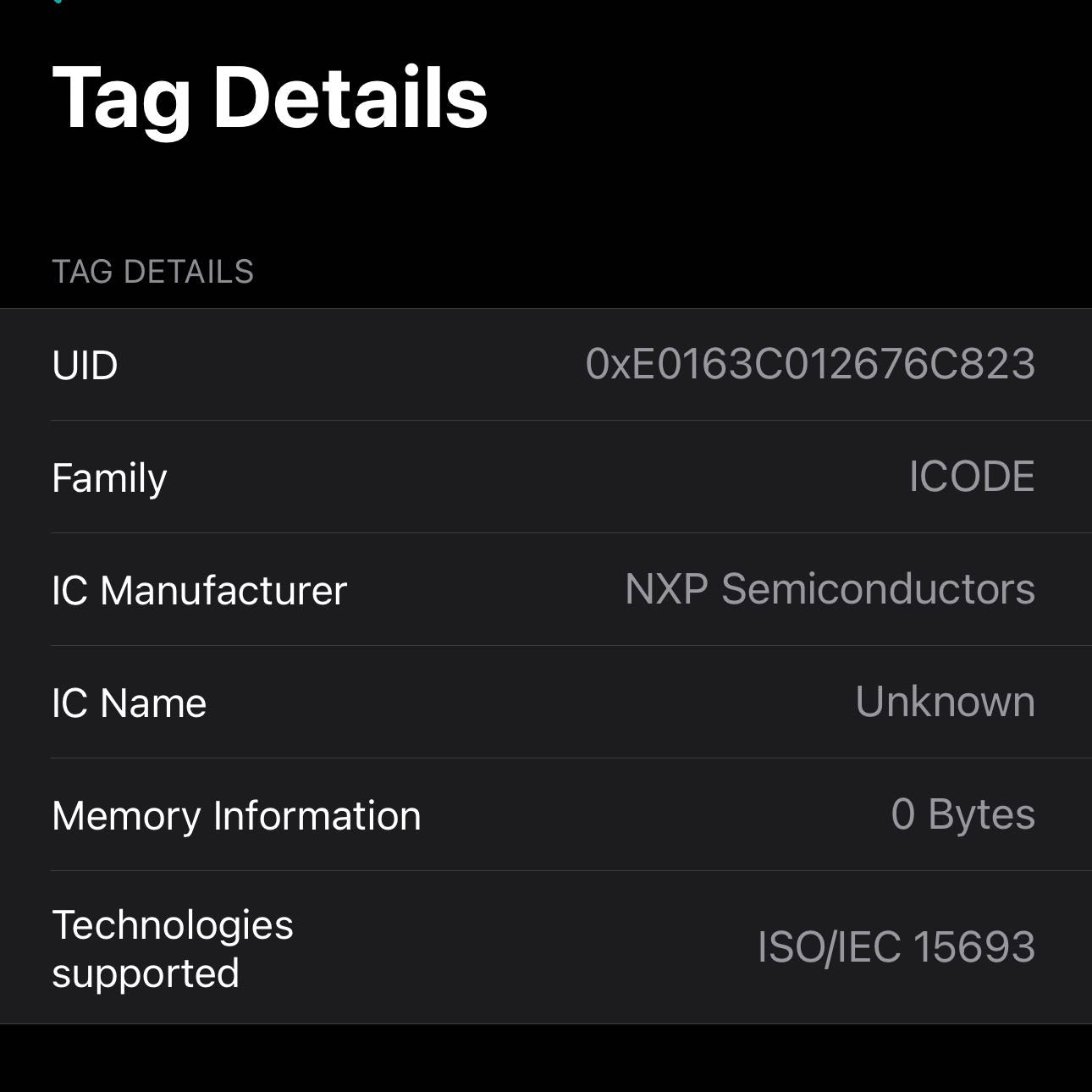1092x1092 pixels.
Task: Tap the word Technologies
Action: point(173,925)
